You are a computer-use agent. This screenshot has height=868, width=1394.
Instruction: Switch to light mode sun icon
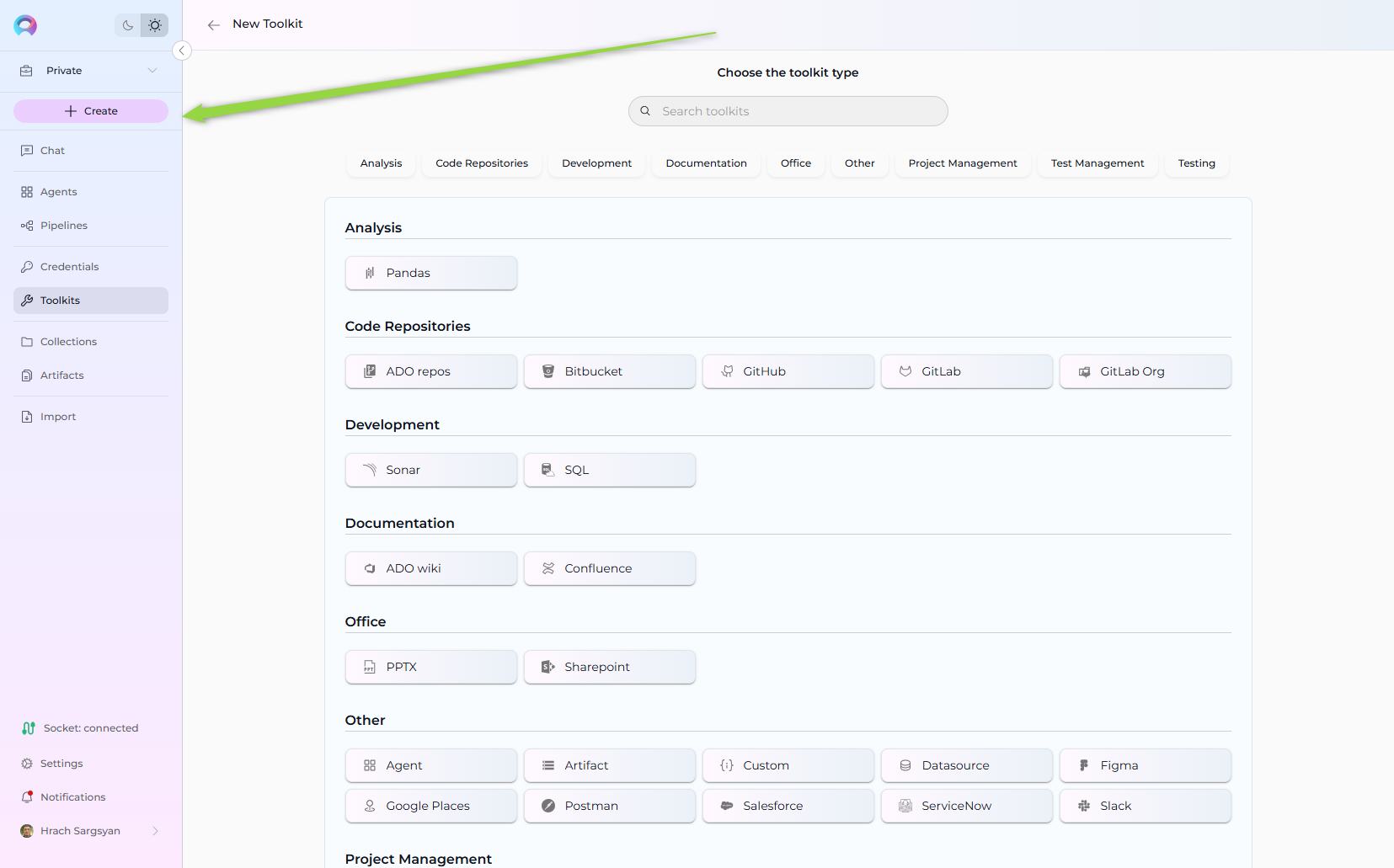155,25
